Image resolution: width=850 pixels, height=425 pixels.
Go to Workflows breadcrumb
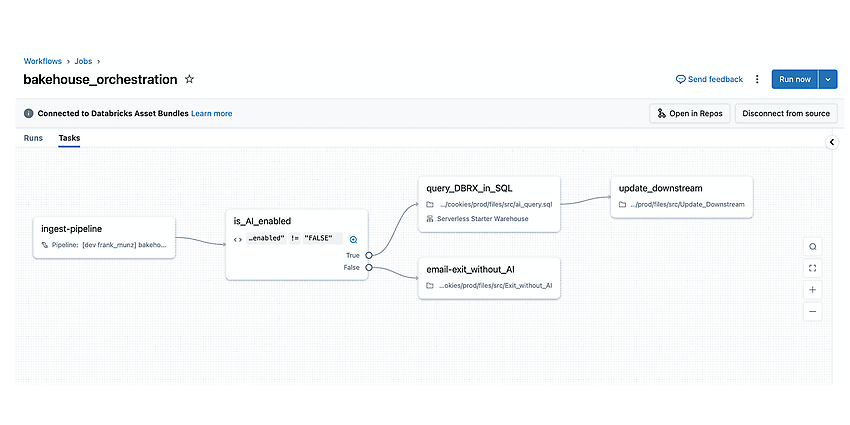(42, 61)
